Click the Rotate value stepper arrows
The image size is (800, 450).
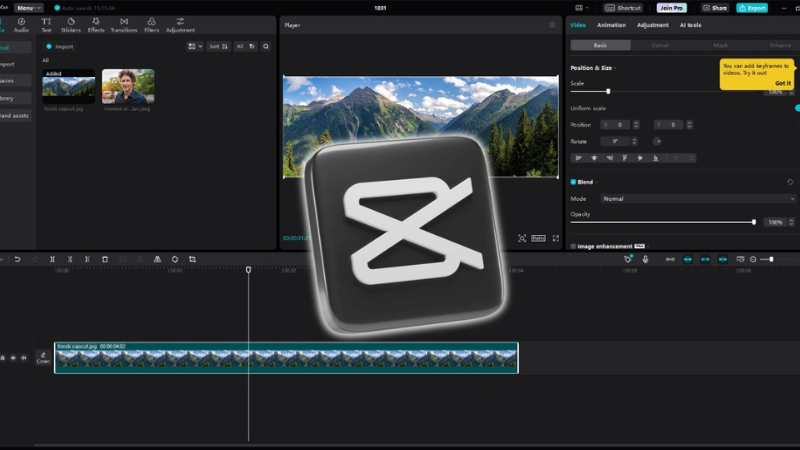coord(634,141)
